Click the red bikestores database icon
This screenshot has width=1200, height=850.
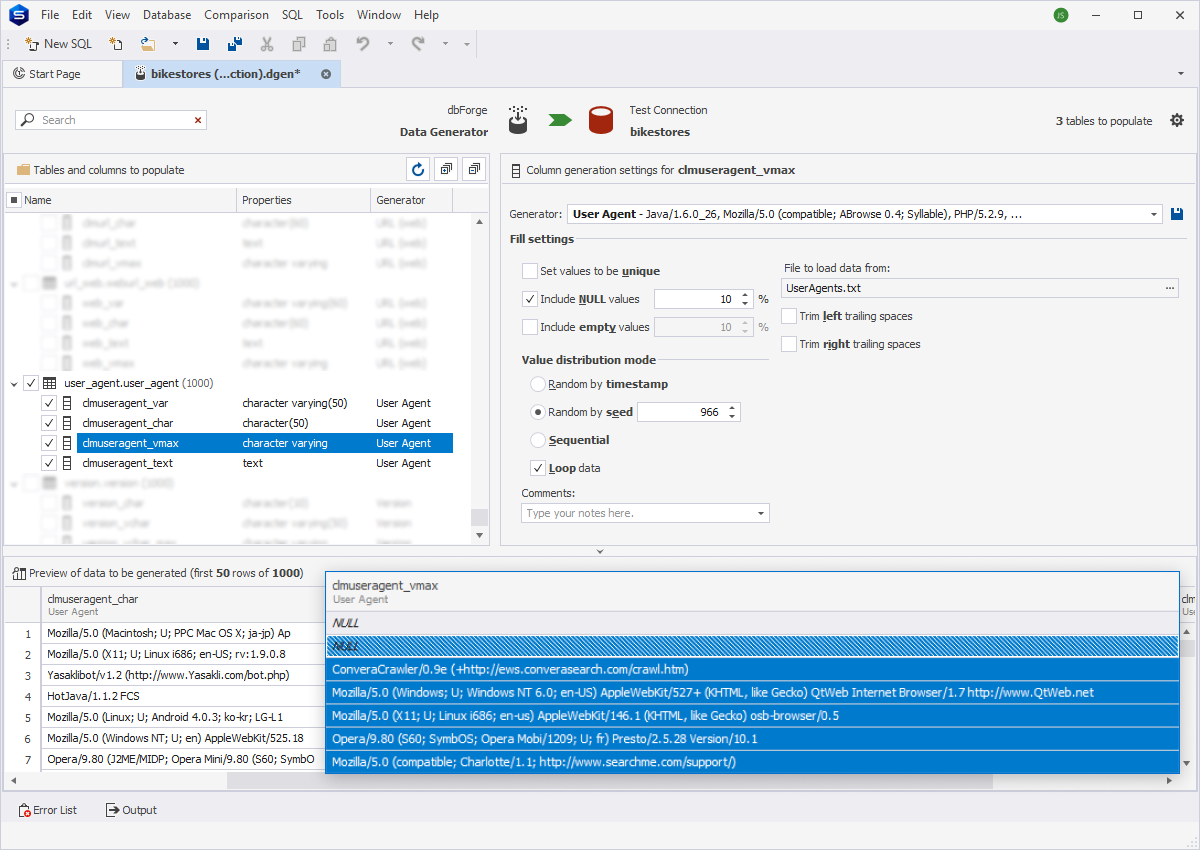600,120
